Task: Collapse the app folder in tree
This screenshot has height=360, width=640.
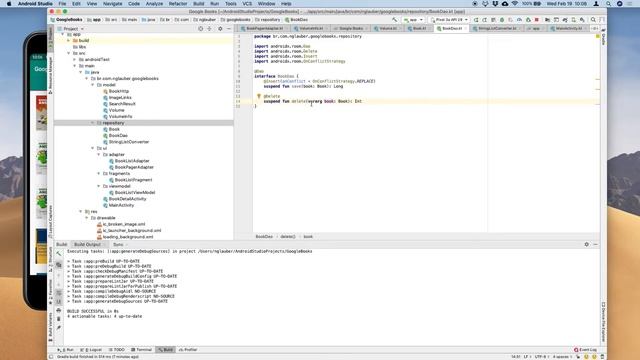Action: tap(62, 34)
